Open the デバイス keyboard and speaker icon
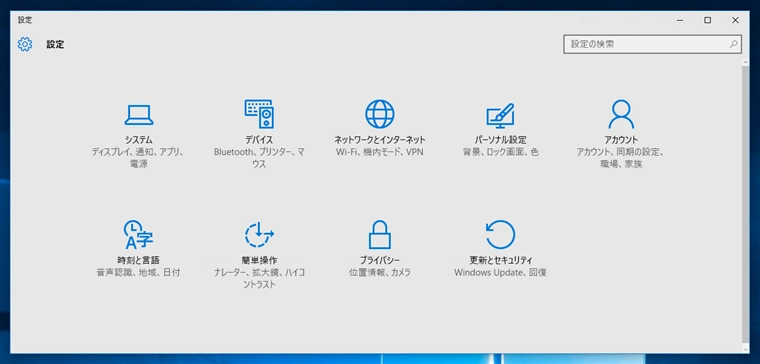The image size is (760, 364). [x=259, y=114]
